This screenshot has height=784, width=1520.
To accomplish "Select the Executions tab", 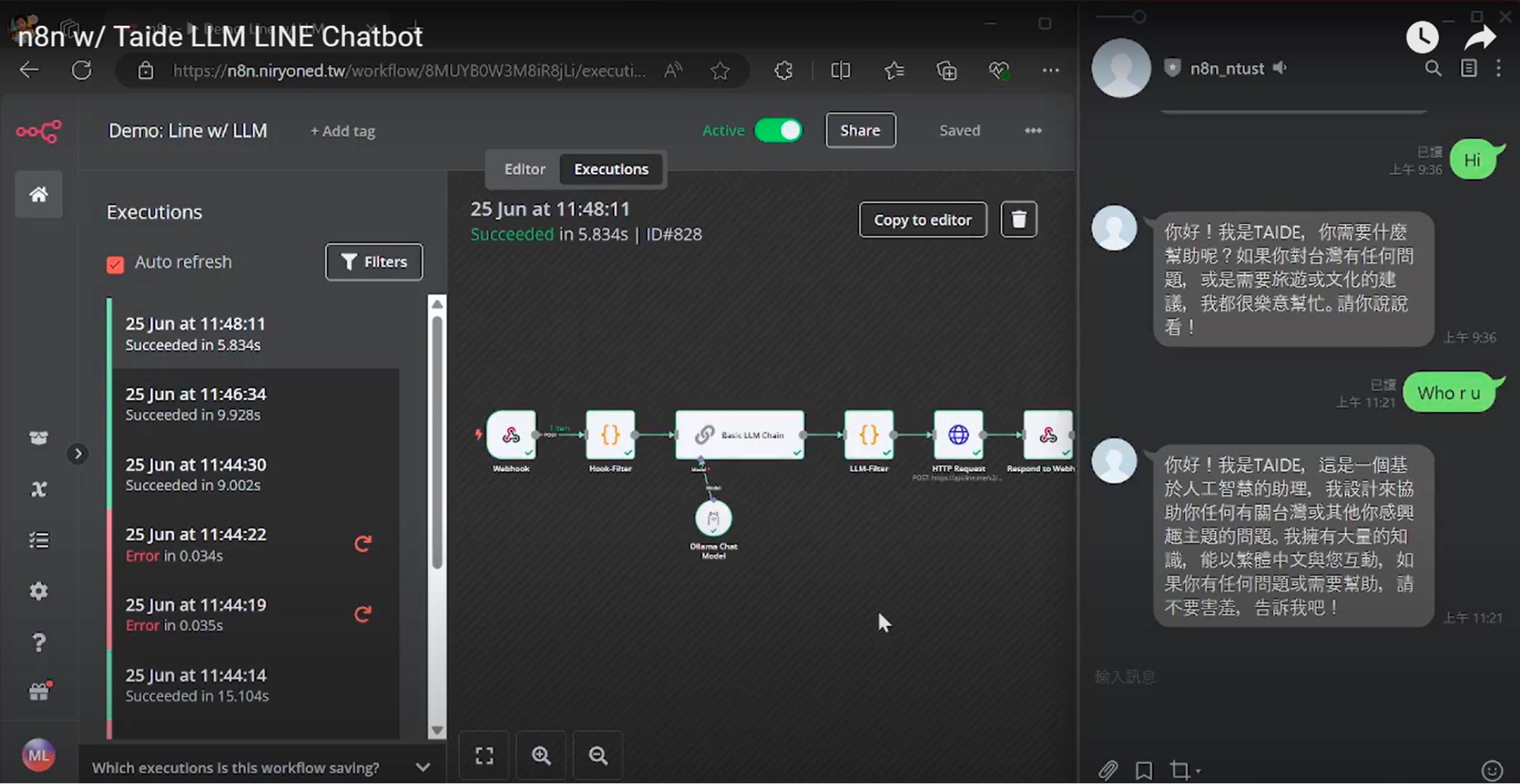I will point(611,169).
